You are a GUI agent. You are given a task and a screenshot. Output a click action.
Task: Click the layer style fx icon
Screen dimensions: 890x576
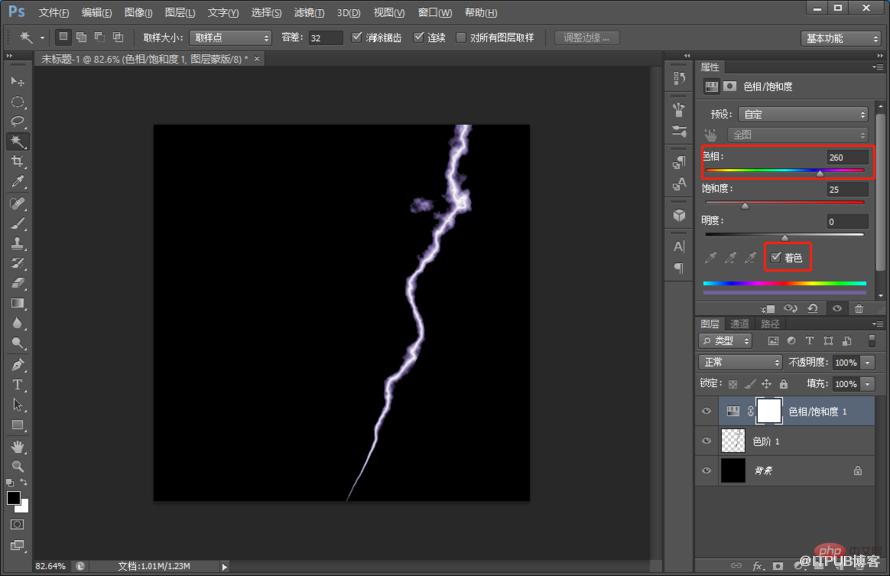(757, 565)
